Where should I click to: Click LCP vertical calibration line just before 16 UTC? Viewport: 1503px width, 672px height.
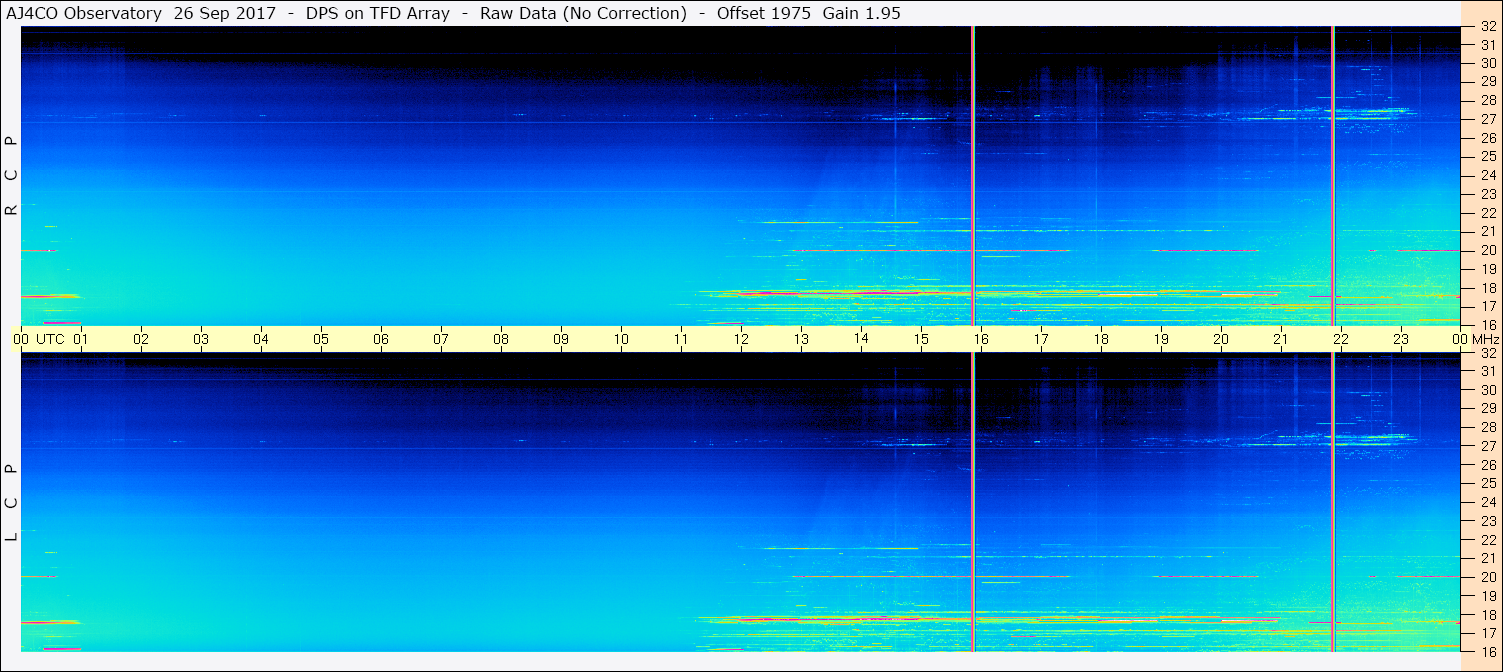tap(973, 502)
